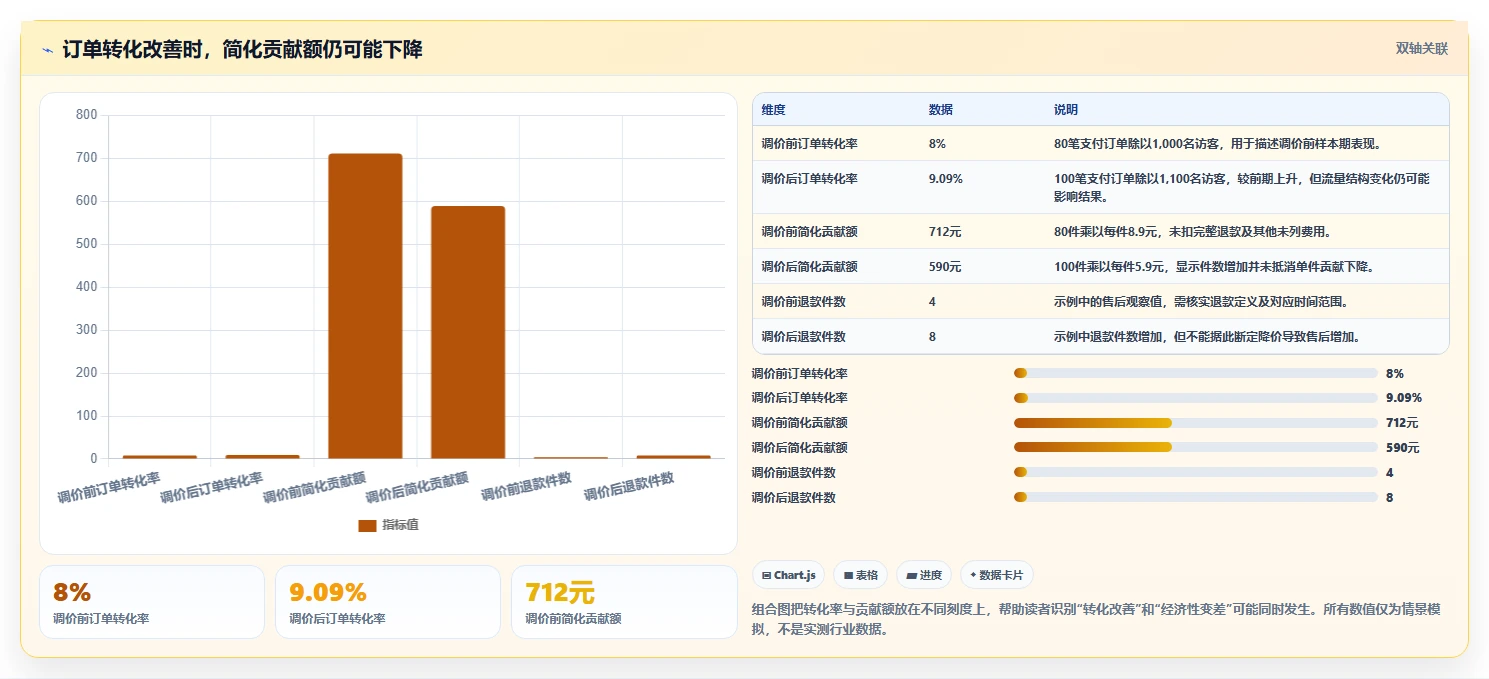
Task: Click the x-axis label 调价前退款件数
Action: pos(526,486)
